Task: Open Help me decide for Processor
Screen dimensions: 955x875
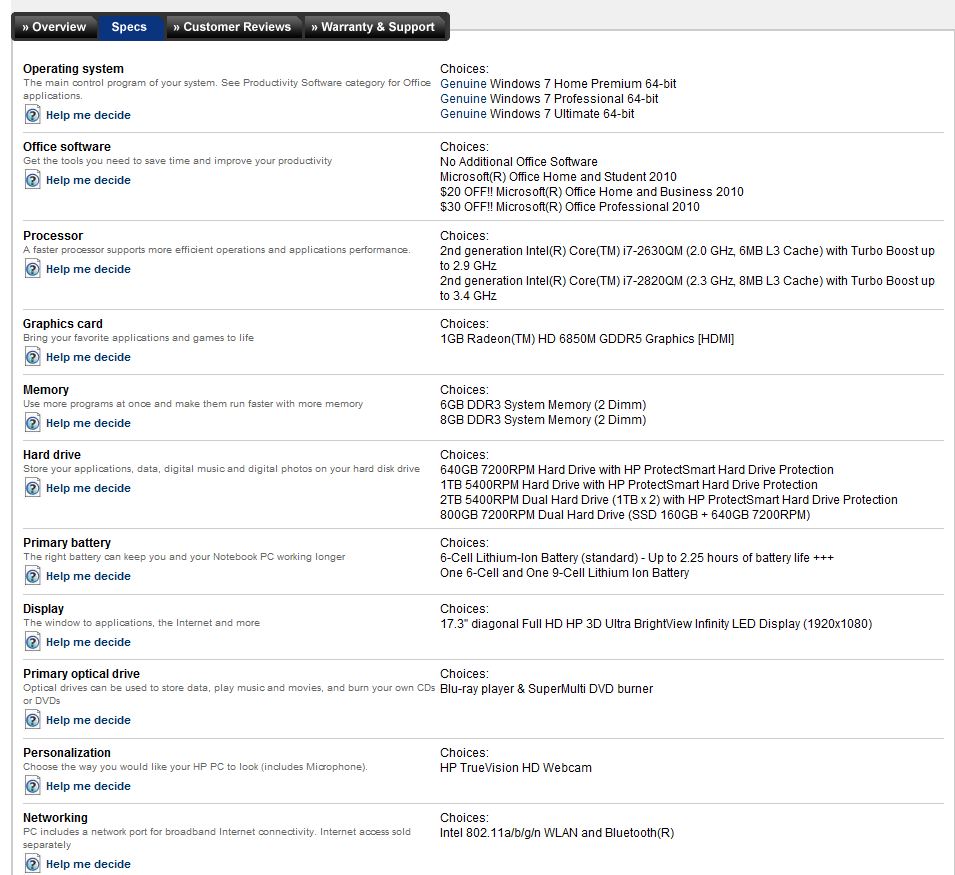Action: pos(88,269)
